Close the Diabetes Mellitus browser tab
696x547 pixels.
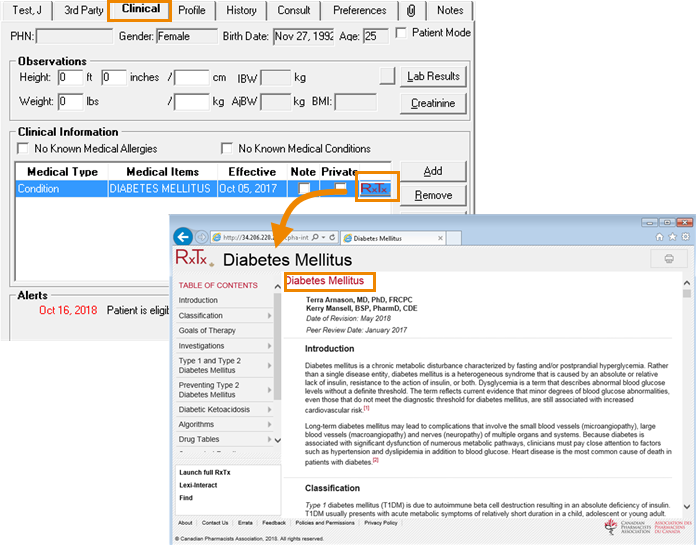pyautogui.click(x=440, y=238)
